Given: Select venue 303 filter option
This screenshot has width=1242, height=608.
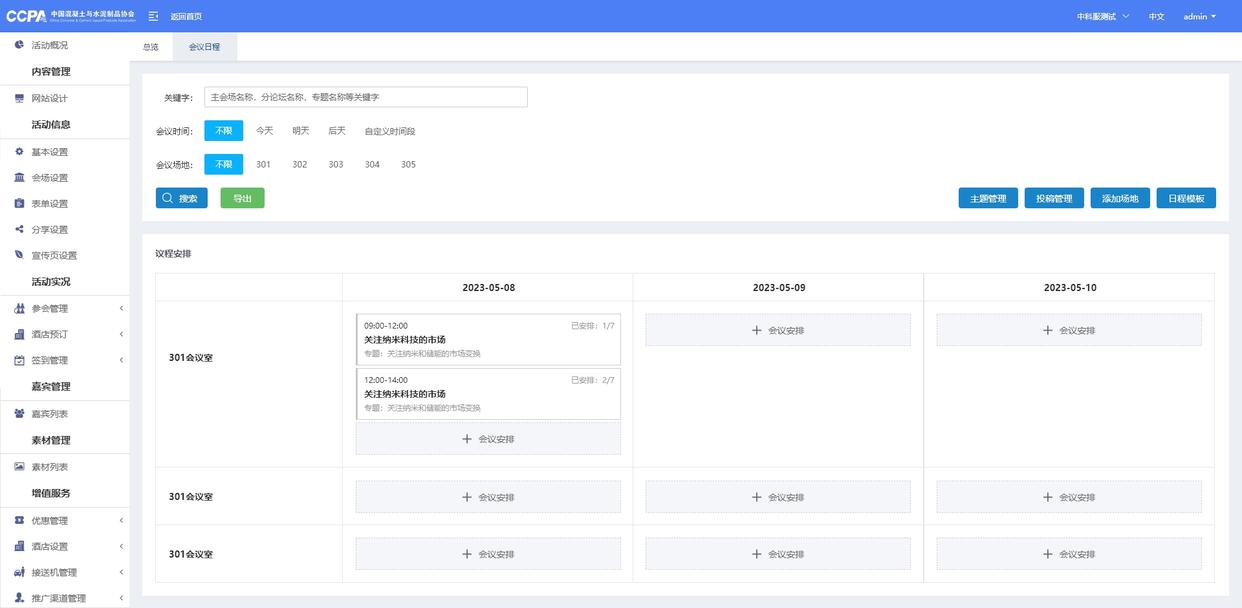Looking at the screenshot, I should point(336,165).
